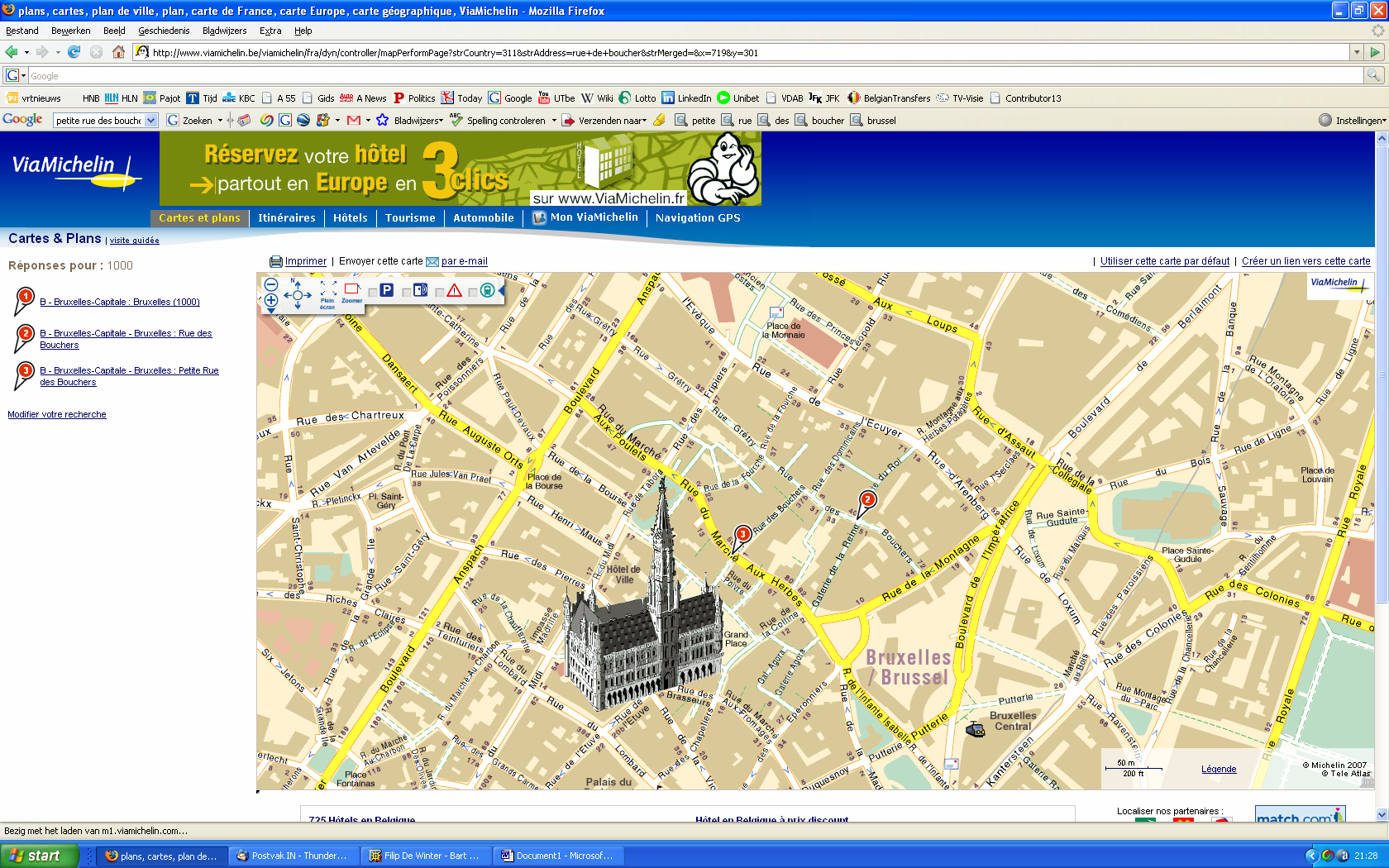Open the Instellingen settings dropdown
The height and width of the screenshot is (868, 1389).
tap(1353, 121)
